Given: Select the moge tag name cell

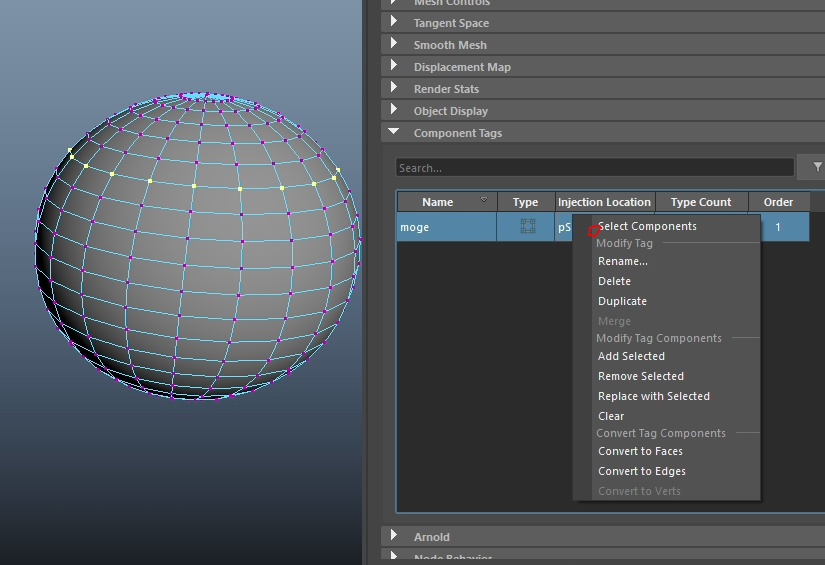Looking at the screenshot, I should (x=447, y=227).
